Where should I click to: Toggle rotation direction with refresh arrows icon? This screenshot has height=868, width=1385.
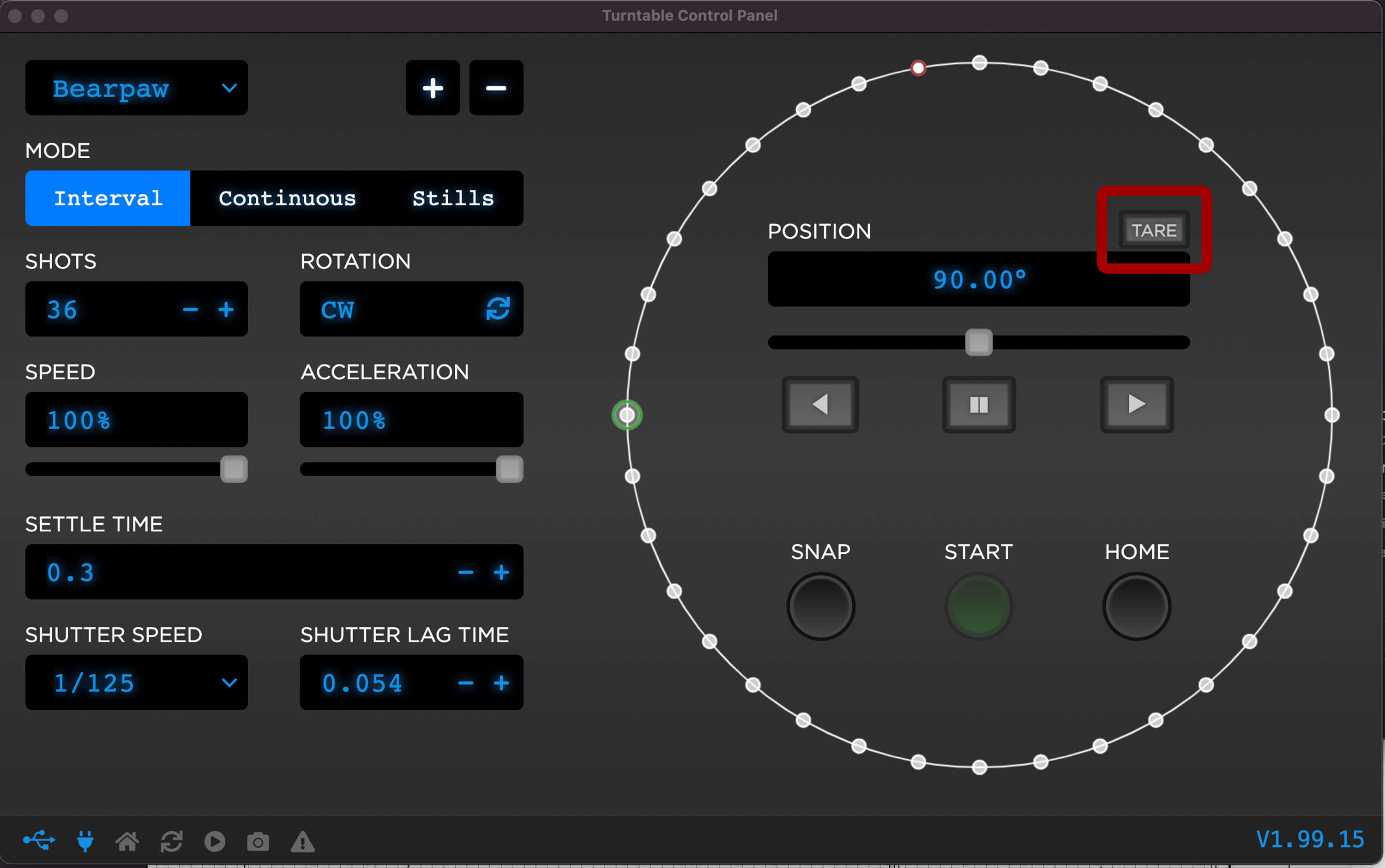pos(497,309)
